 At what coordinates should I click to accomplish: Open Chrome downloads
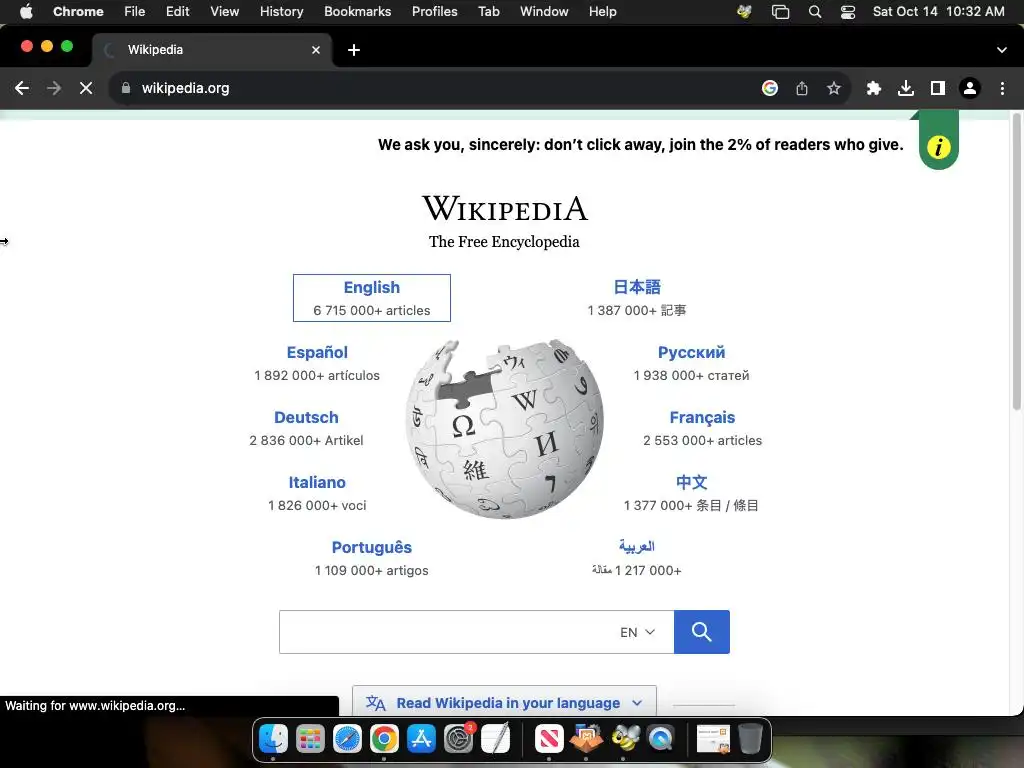(906, 88)
